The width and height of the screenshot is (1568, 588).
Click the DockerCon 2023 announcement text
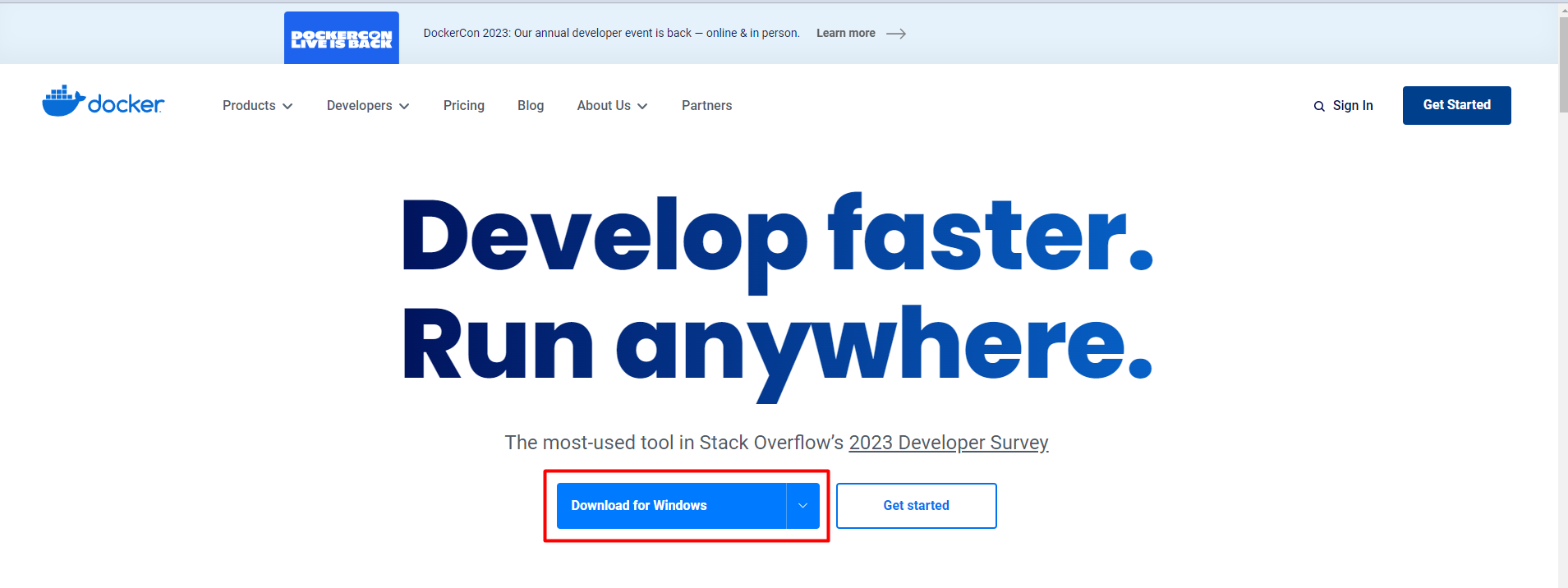coord(611,34)
